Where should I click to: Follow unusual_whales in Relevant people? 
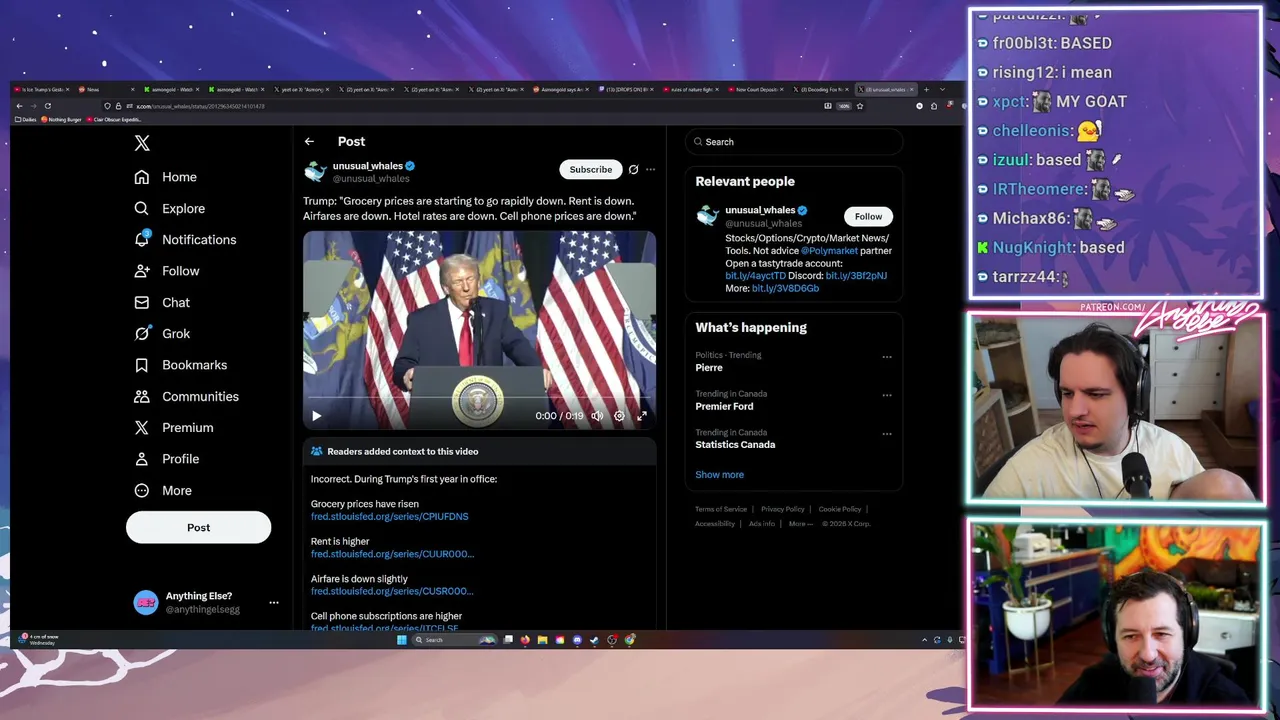pos(868,216)
